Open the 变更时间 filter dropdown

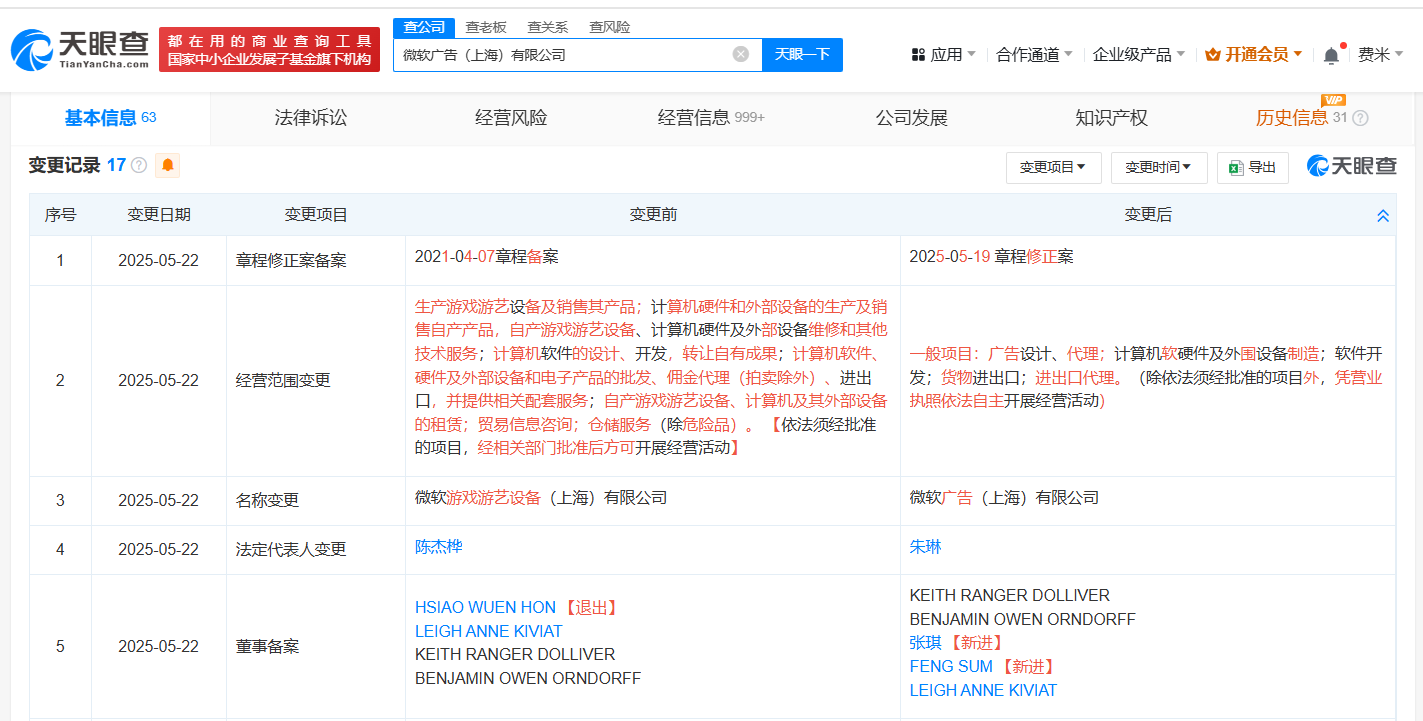[1158, 168]
